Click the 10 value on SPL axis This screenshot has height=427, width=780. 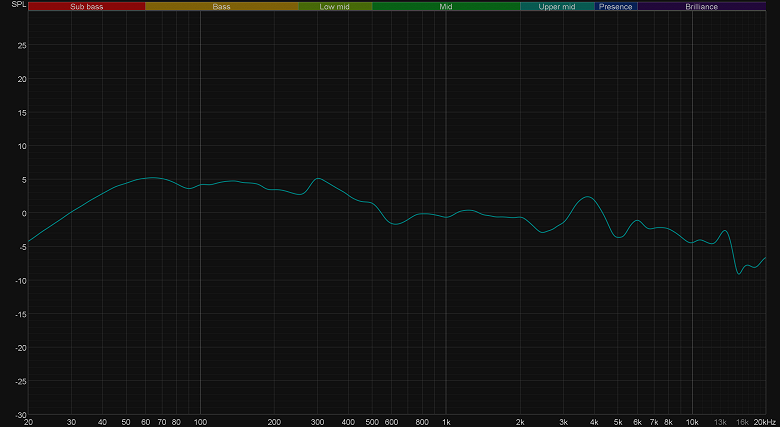(22, 146)
